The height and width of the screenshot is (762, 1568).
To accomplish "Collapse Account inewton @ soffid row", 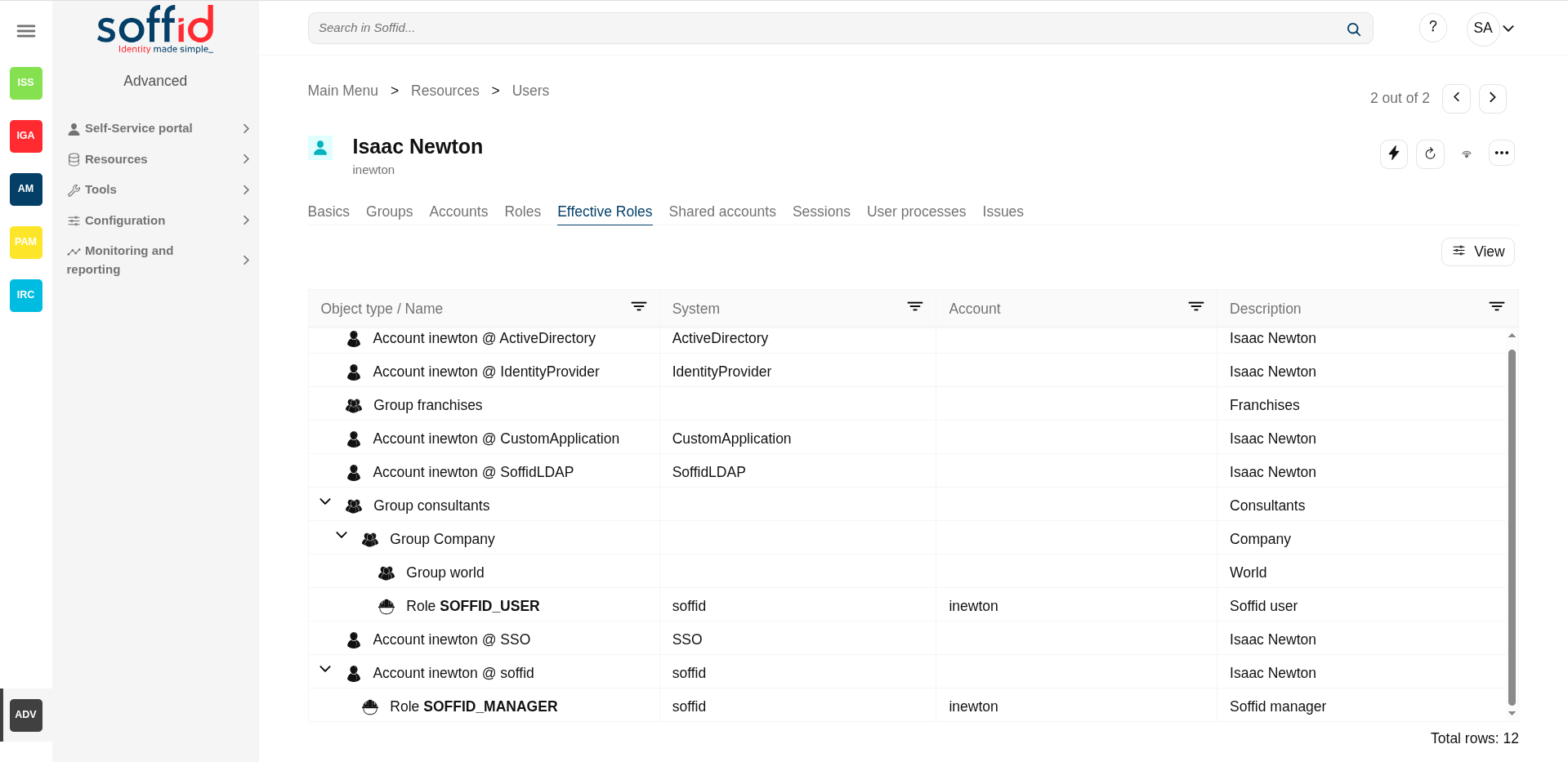I will (325, 670).
